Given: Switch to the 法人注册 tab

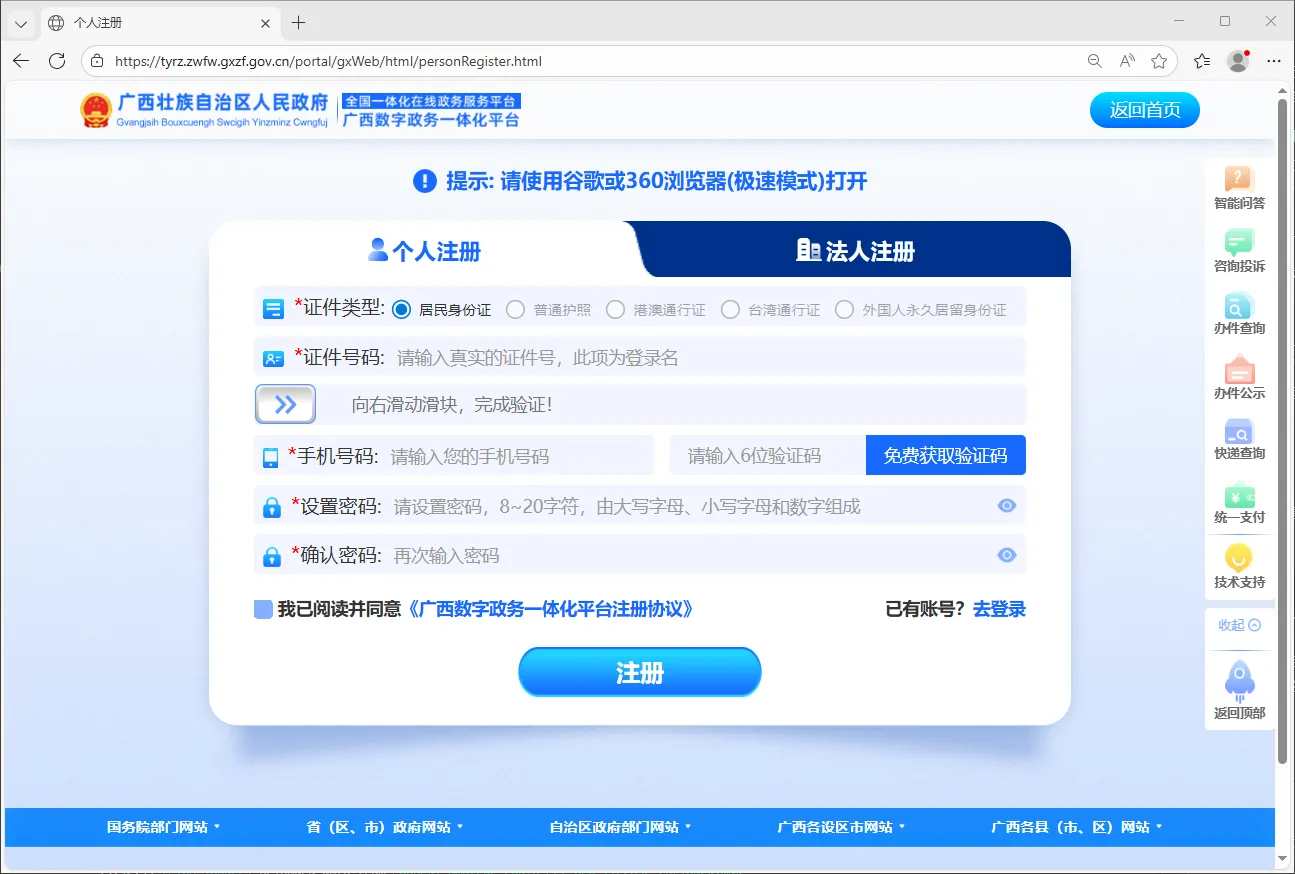Looking at the screenshot, I should tap(856, 251).
